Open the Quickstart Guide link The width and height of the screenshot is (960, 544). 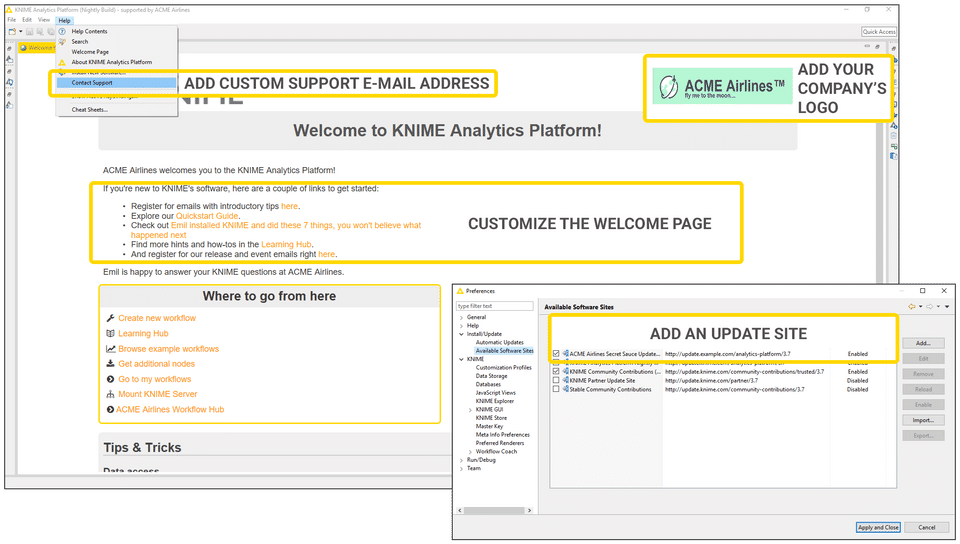point(207,216)
